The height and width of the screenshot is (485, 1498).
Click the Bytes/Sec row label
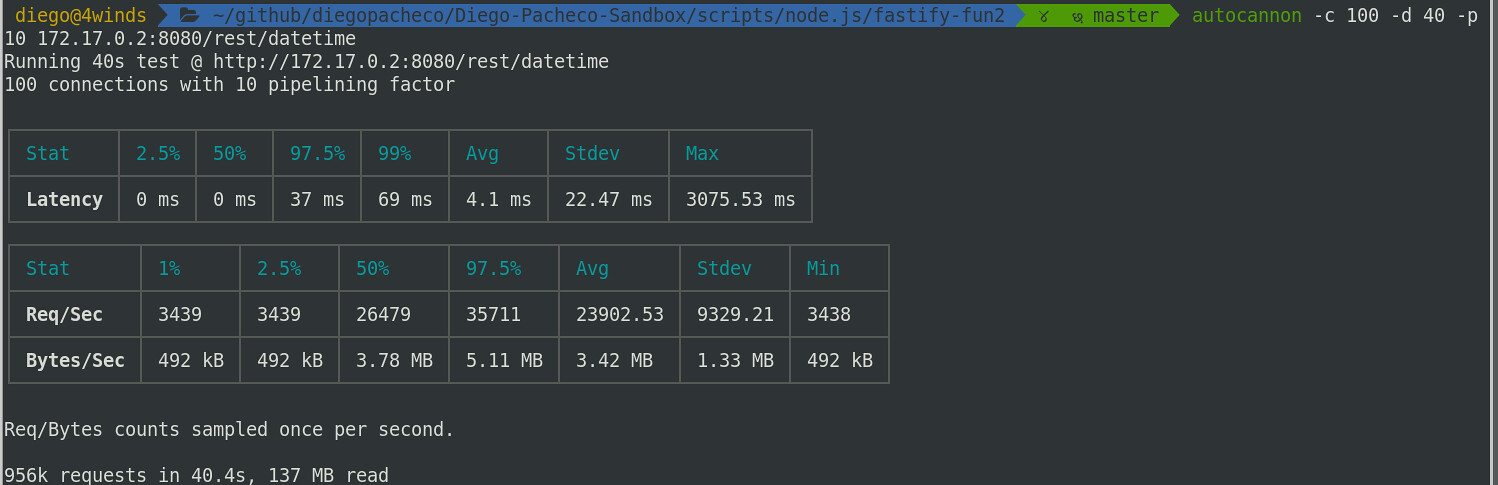[75, 361]
